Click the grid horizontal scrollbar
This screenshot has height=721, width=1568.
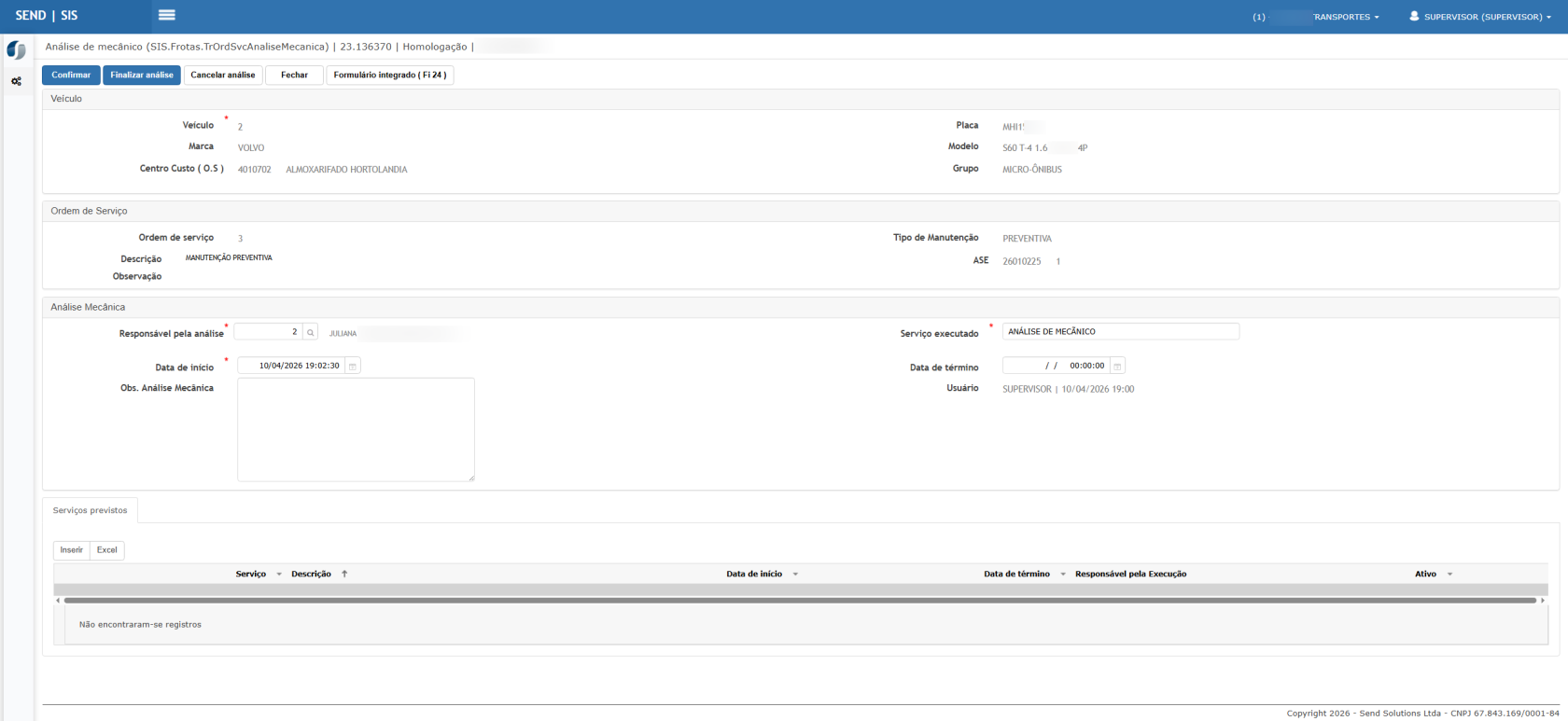799,601
